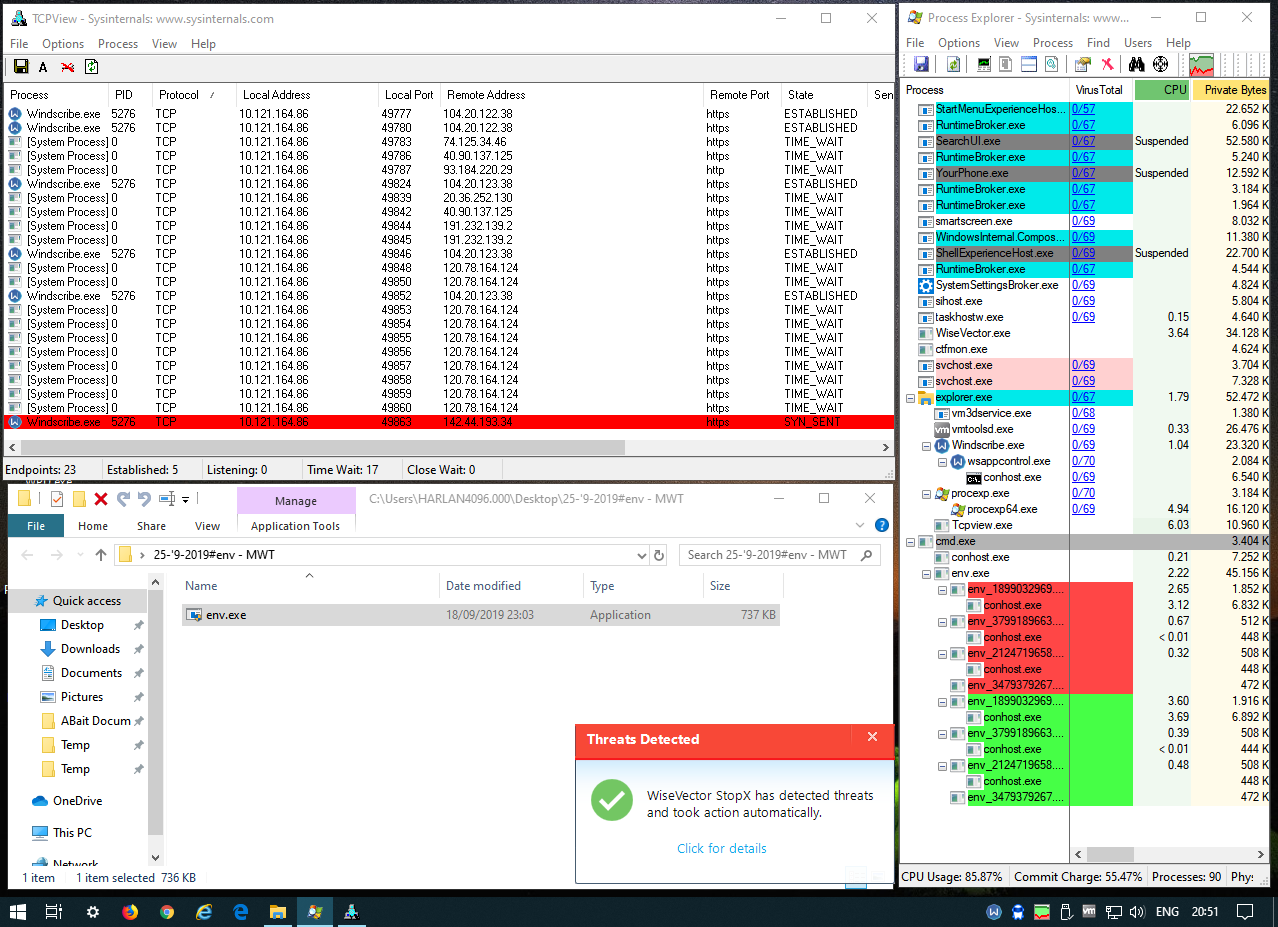Viewport: 1278px width, 927px height.
Task: Open Customize Quick Access Toolbar dropdown arrow
Action: pos(185,500)
